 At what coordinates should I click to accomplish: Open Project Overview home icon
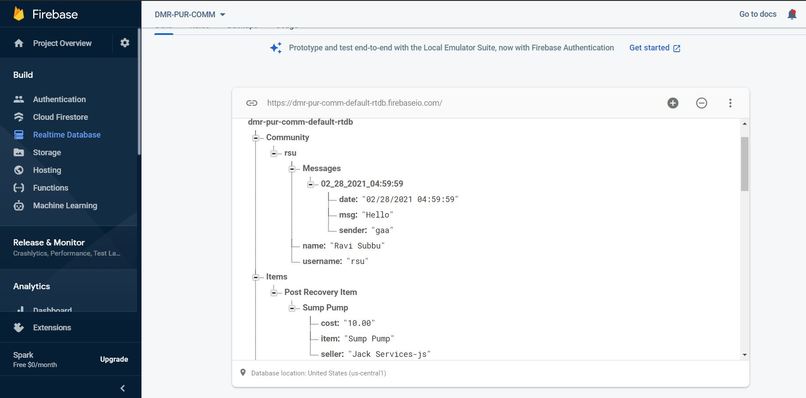(19, 43)
